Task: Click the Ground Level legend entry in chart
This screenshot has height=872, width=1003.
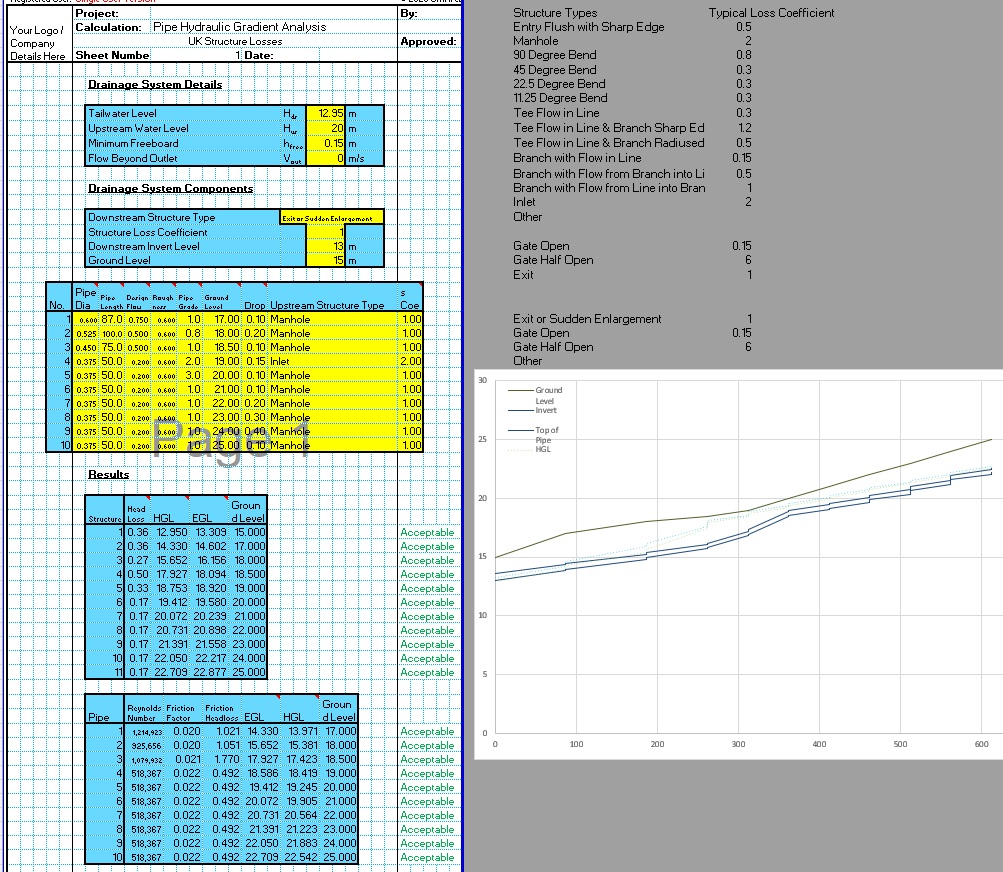Action: click(x=548, y=390)
